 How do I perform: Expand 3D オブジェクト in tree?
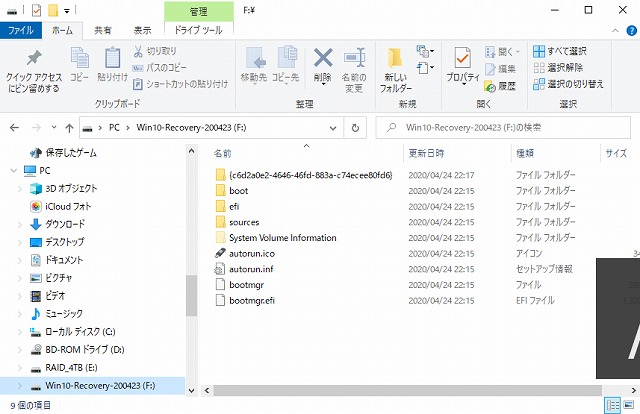pos(20,189)
